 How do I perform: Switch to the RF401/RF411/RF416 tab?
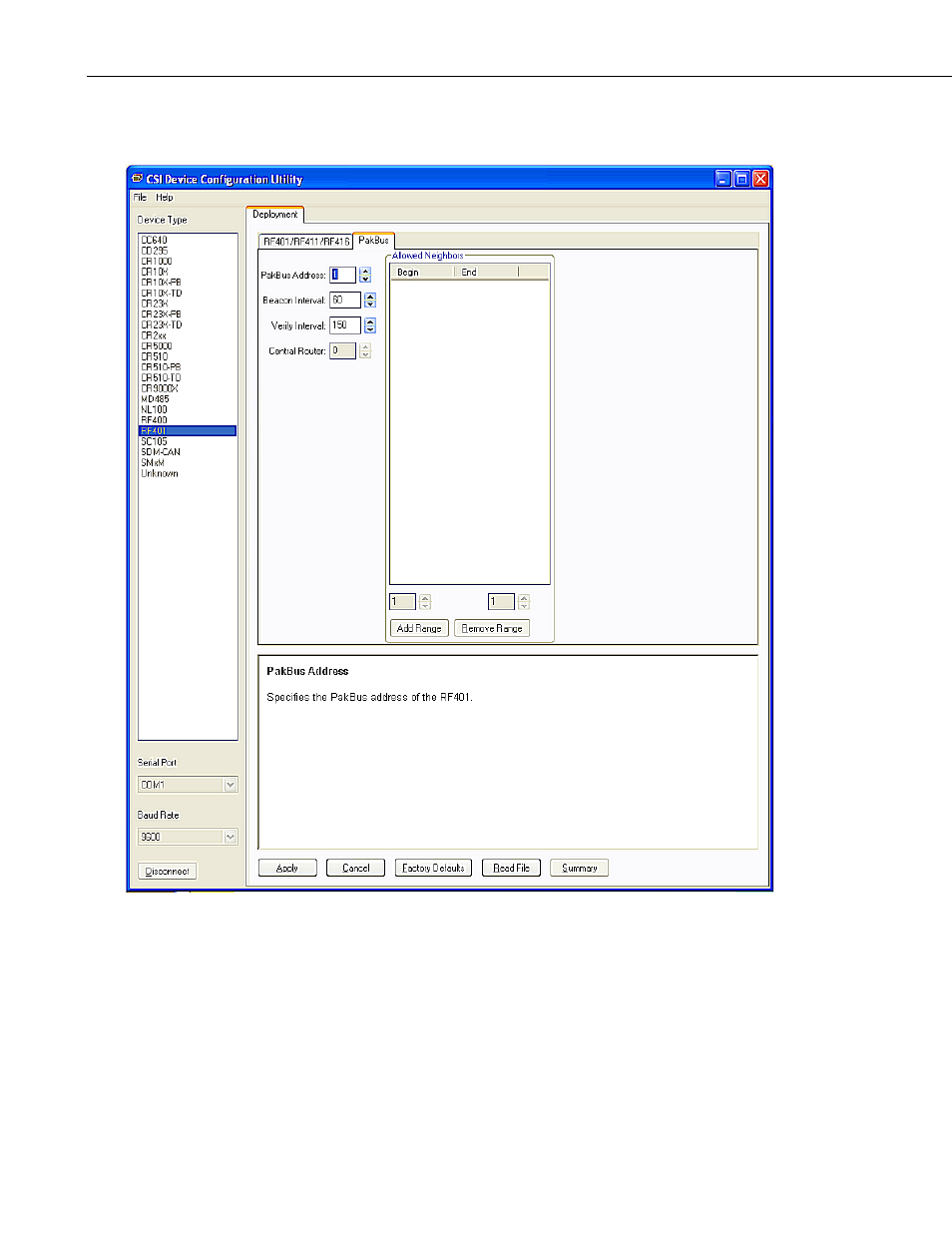tap(306, 241)
